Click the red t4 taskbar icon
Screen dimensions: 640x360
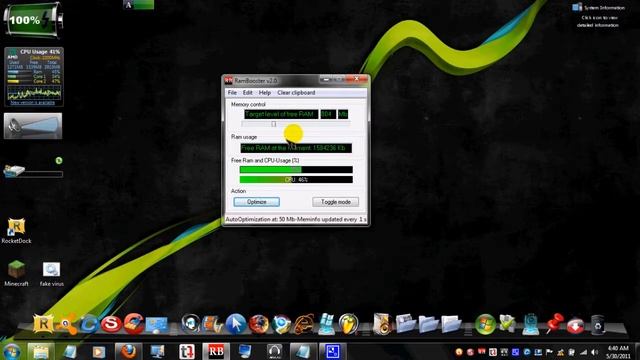[187, 351]
